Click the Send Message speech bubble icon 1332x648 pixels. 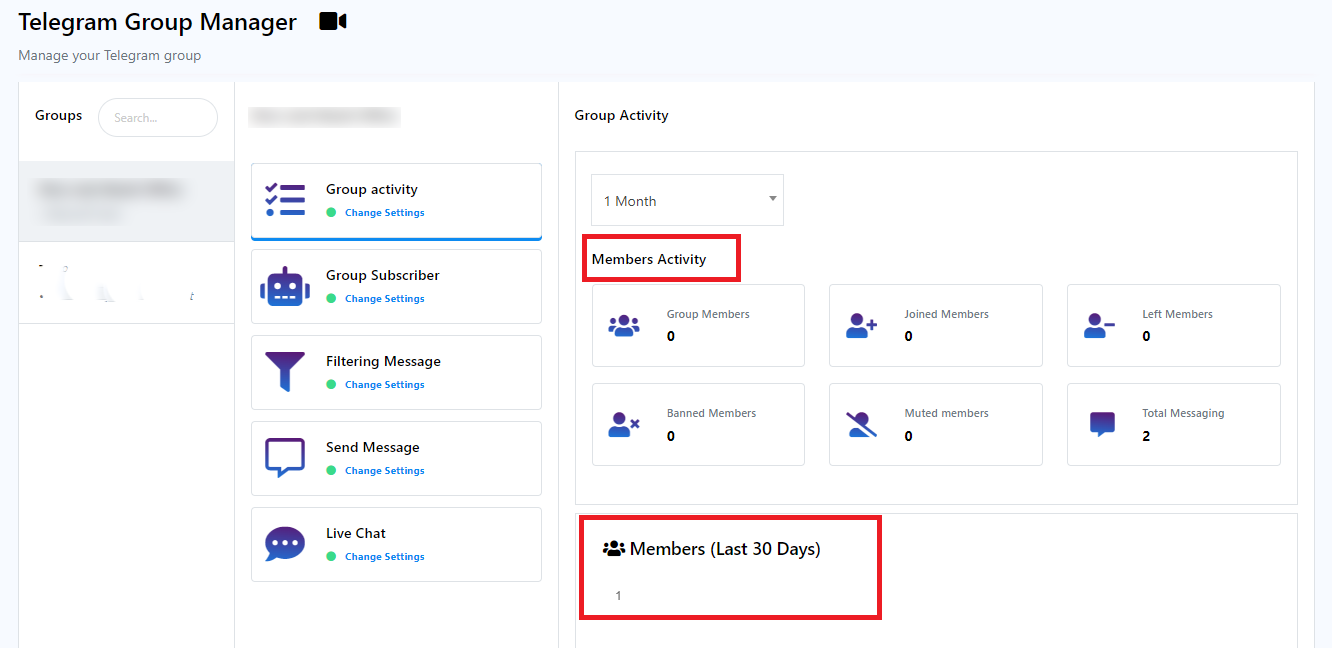285,458
